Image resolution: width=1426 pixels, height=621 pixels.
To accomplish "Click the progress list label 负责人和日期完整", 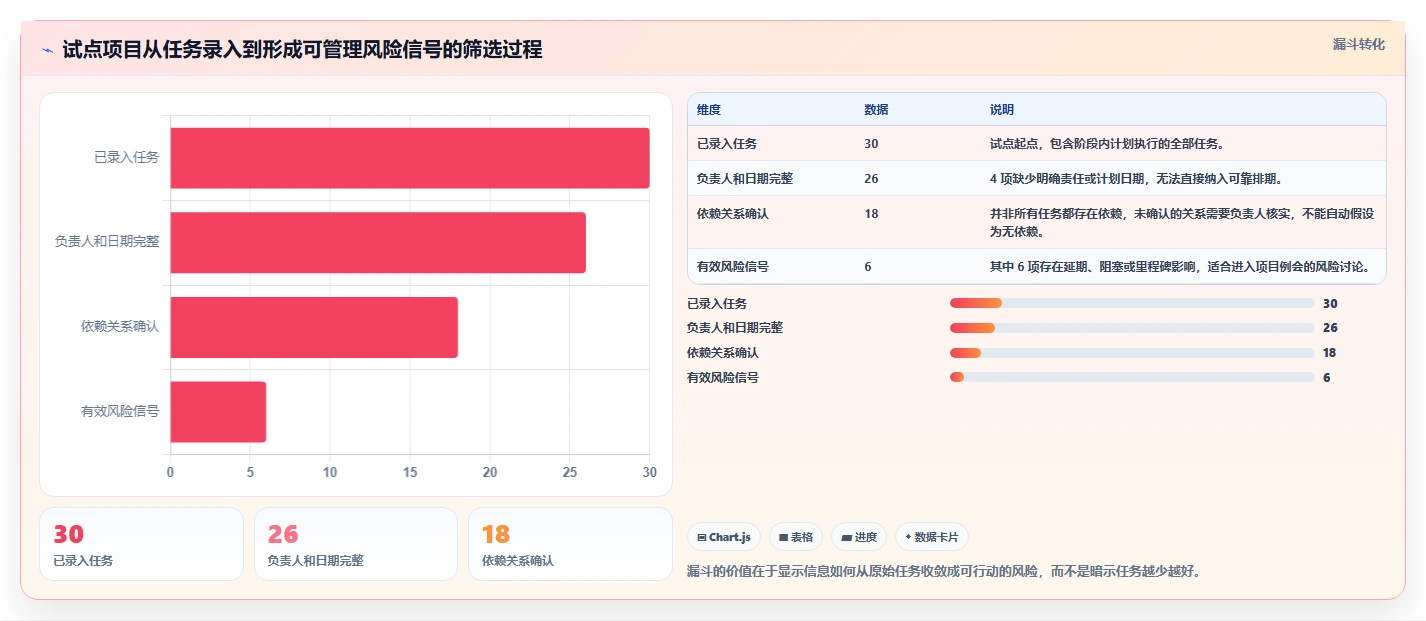I will click(x=735, y=328).
